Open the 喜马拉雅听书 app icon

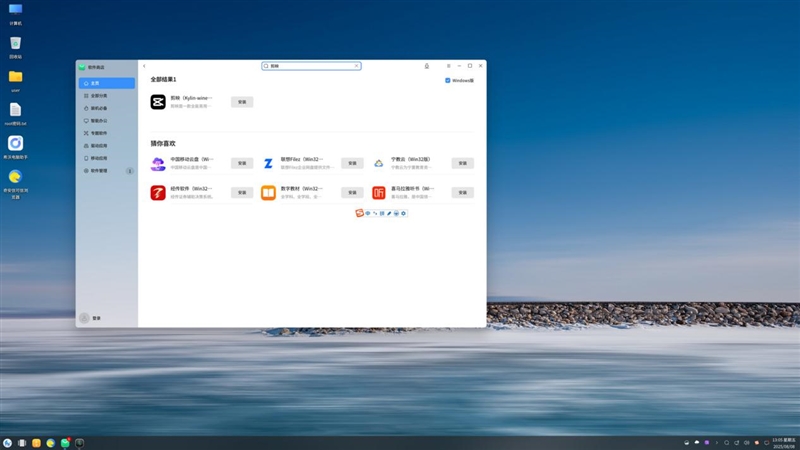point(379,193)
